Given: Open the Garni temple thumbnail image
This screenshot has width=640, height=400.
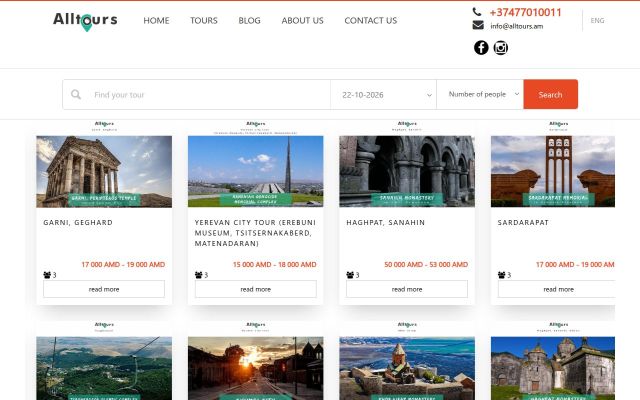Looking at the screenshot, I should [x=104, y=171].
